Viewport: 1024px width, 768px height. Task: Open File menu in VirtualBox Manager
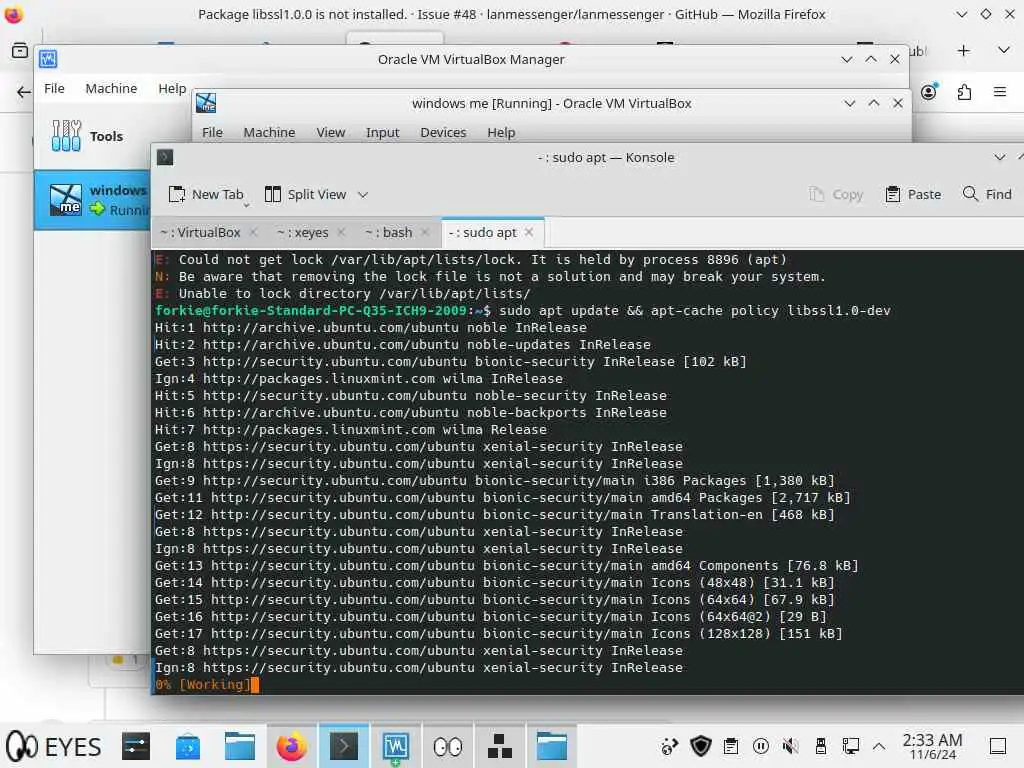[x=54, y=88]
